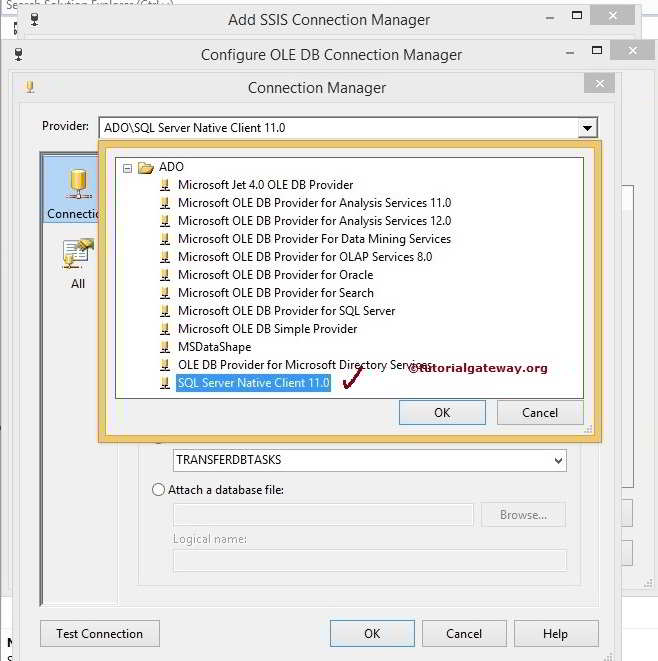This screenshot has width=658, height=661.
Task: Click OK in Connection Manager dialog
Action: click(372, 634)
